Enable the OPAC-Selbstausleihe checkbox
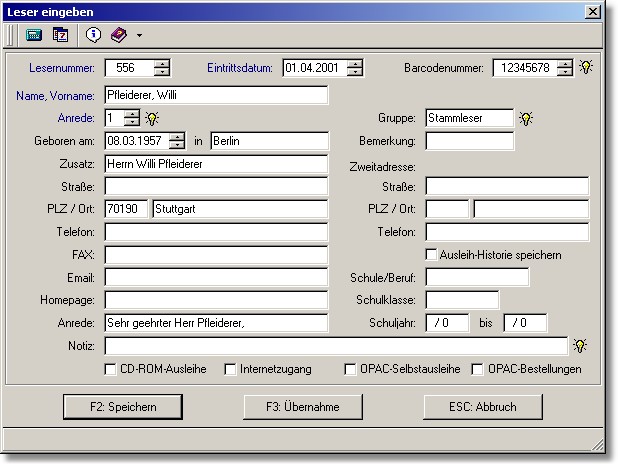The width and height of the screenshot is (618, 466). (x=351, y=369)
